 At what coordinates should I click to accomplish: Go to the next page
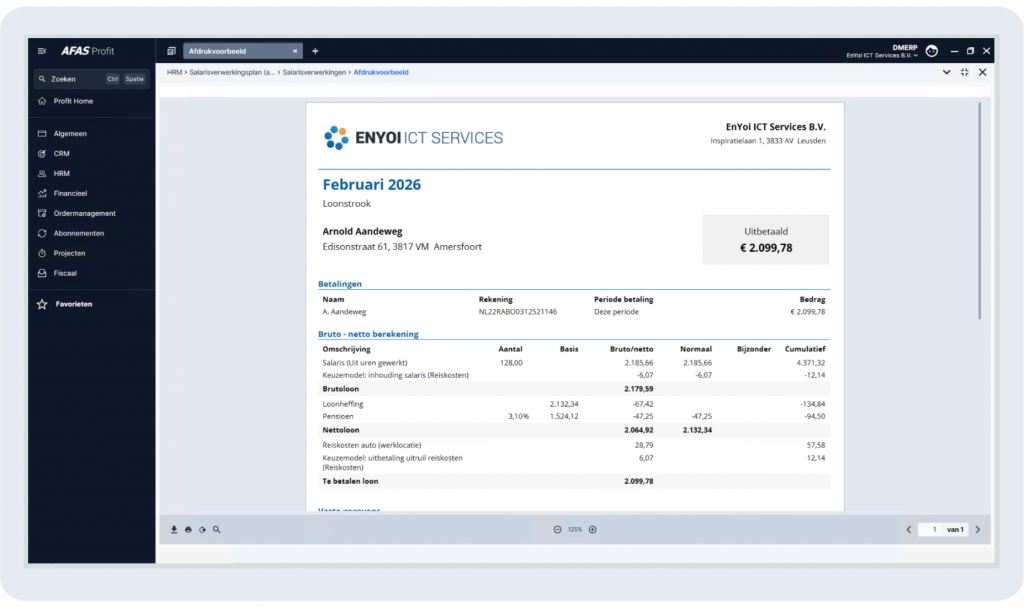(978, 530)
